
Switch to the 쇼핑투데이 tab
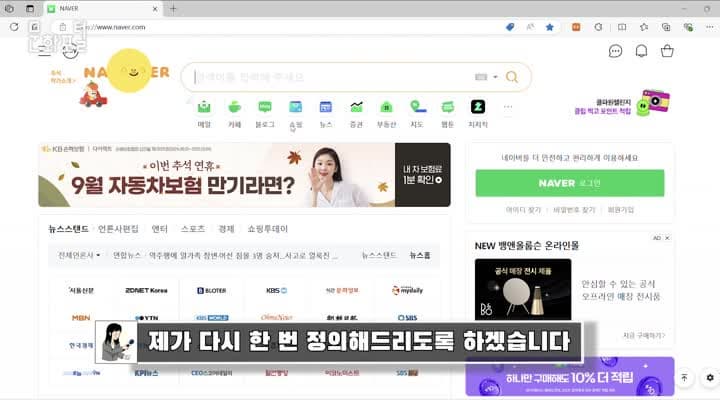tap(268, 229)
